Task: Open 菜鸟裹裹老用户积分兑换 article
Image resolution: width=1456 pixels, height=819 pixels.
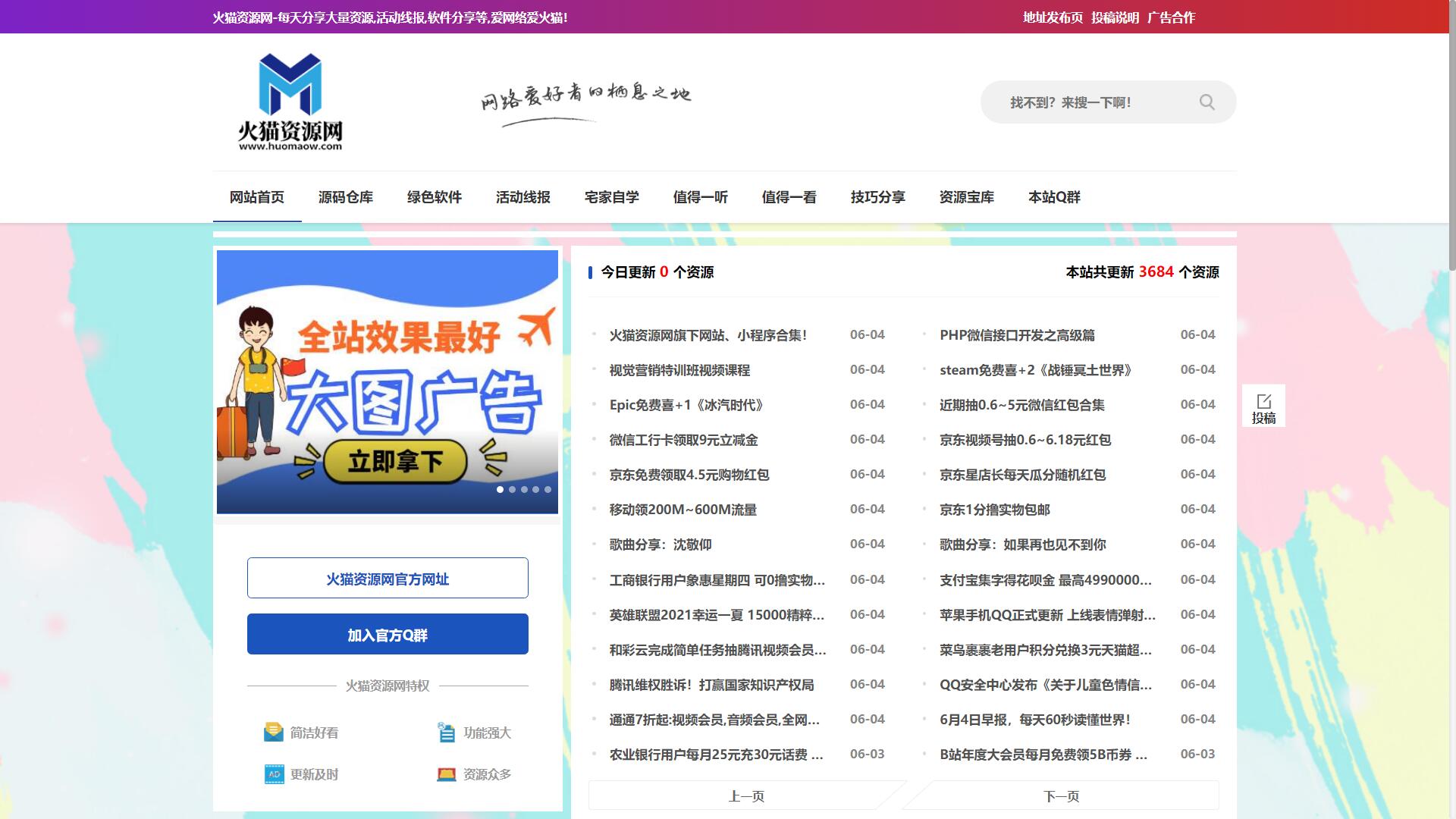Action: click(1046, 650)
